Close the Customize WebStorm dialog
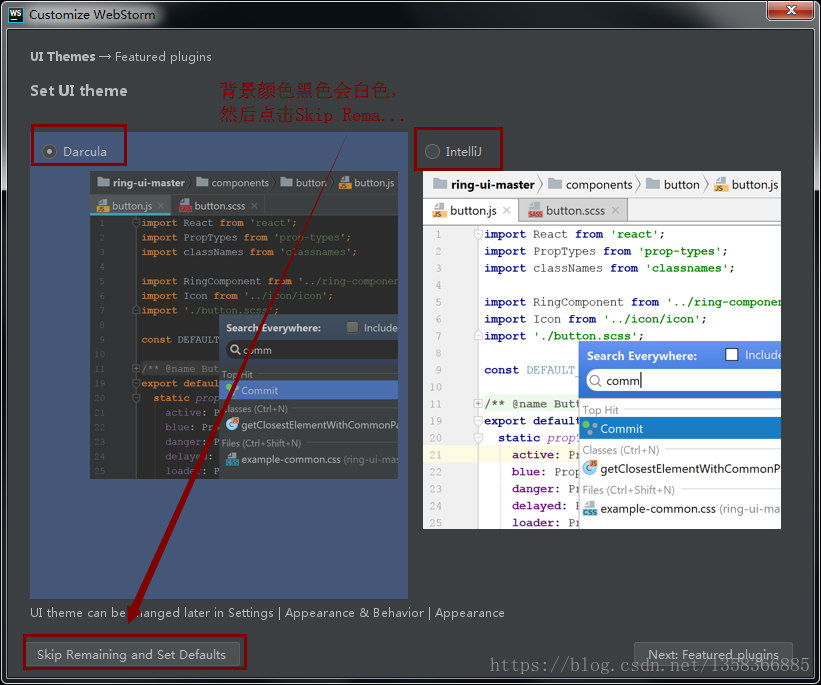Screen dimensions: 821x685 [x=791, y=10]
